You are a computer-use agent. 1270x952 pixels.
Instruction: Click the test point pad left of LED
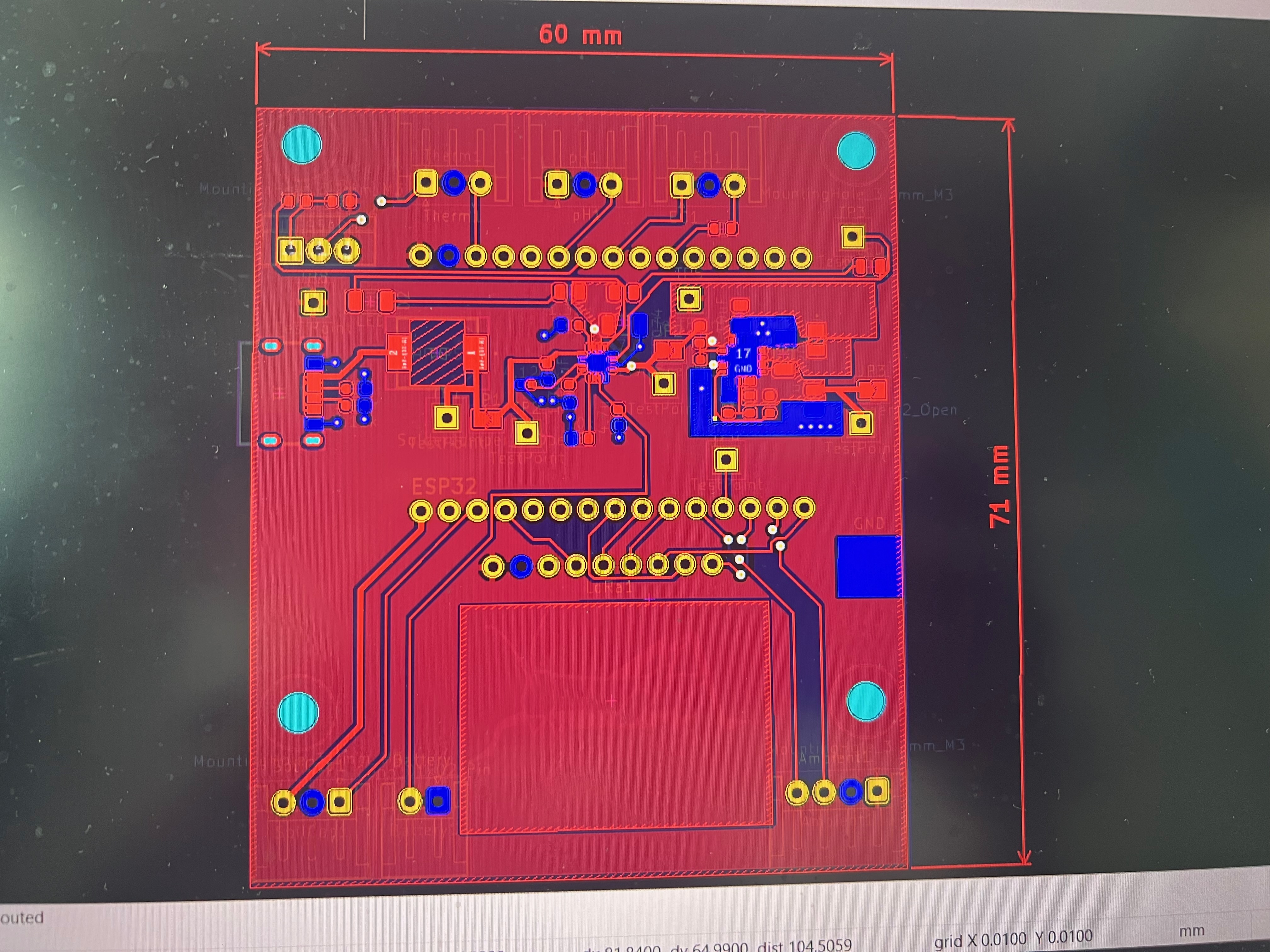[313, 303]
